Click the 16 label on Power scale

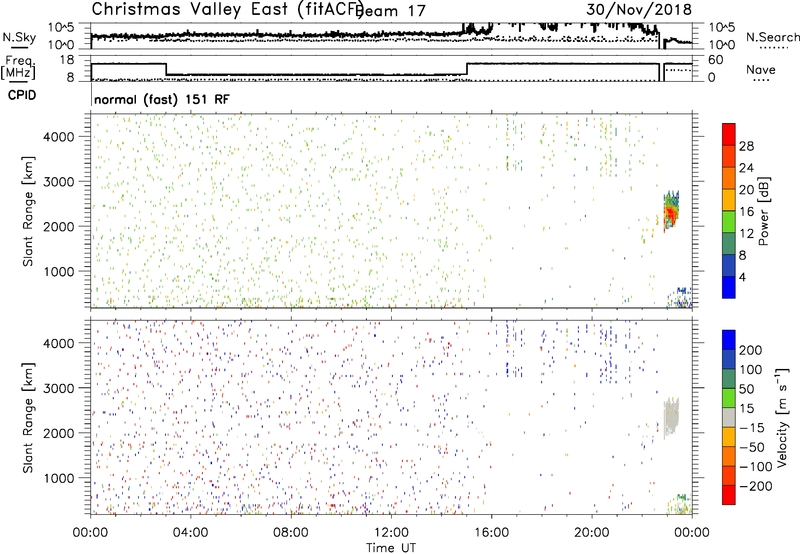(x=746, y=212)
